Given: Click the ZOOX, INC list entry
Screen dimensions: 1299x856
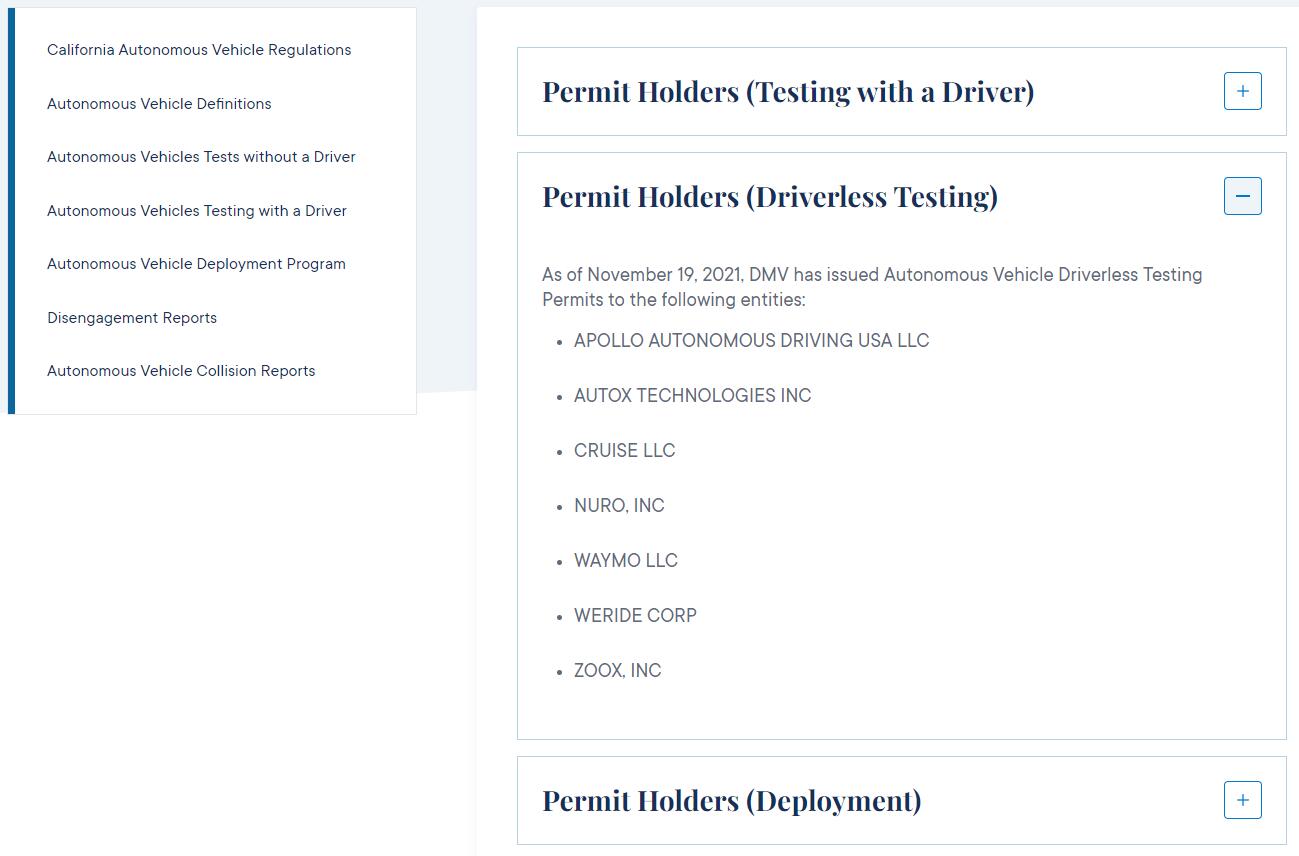Looking at the screenshot, I should pos(618,670).
